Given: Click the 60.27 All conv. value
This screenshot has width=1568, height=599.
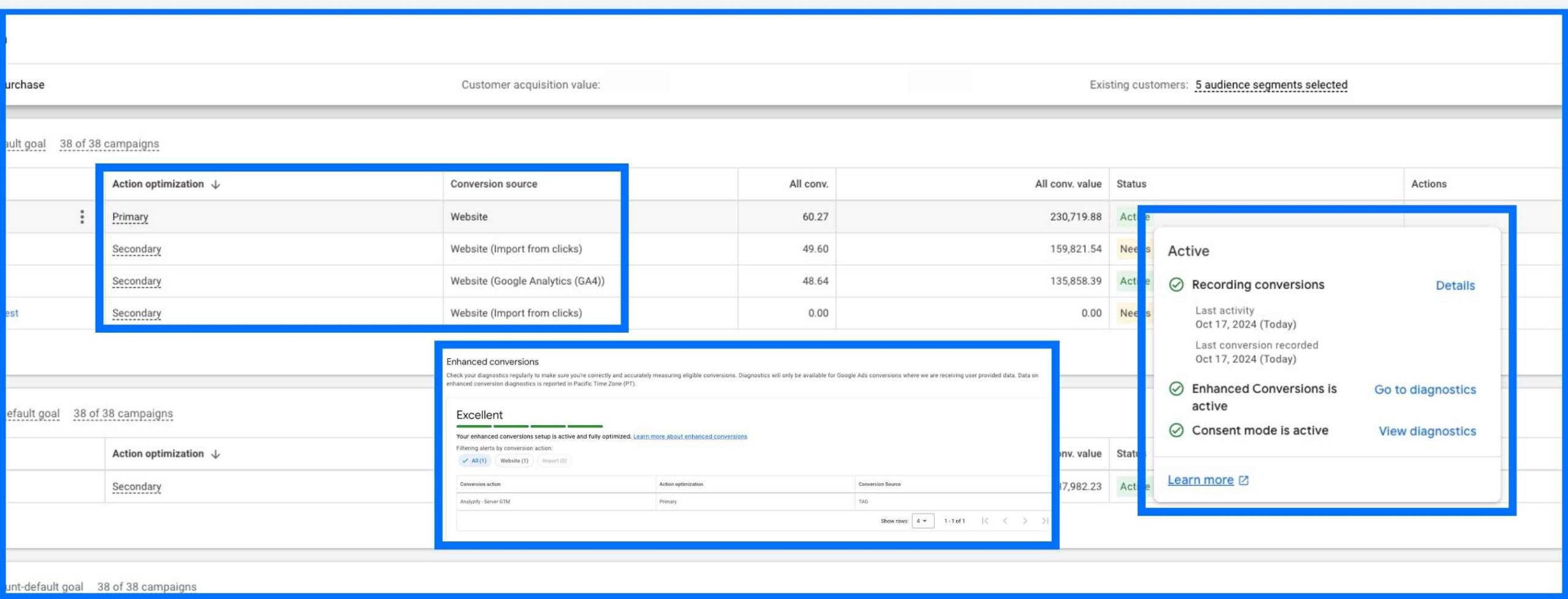Looking at the screenshot, I should (x=815, y=217).
